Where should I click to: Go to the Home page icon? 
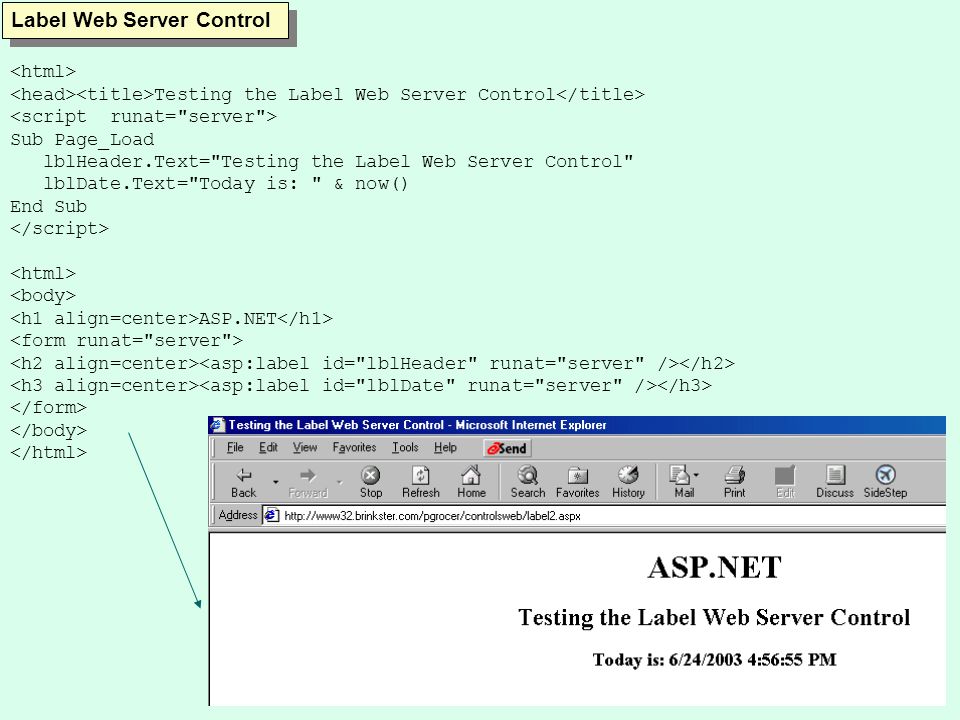[471, 482]
